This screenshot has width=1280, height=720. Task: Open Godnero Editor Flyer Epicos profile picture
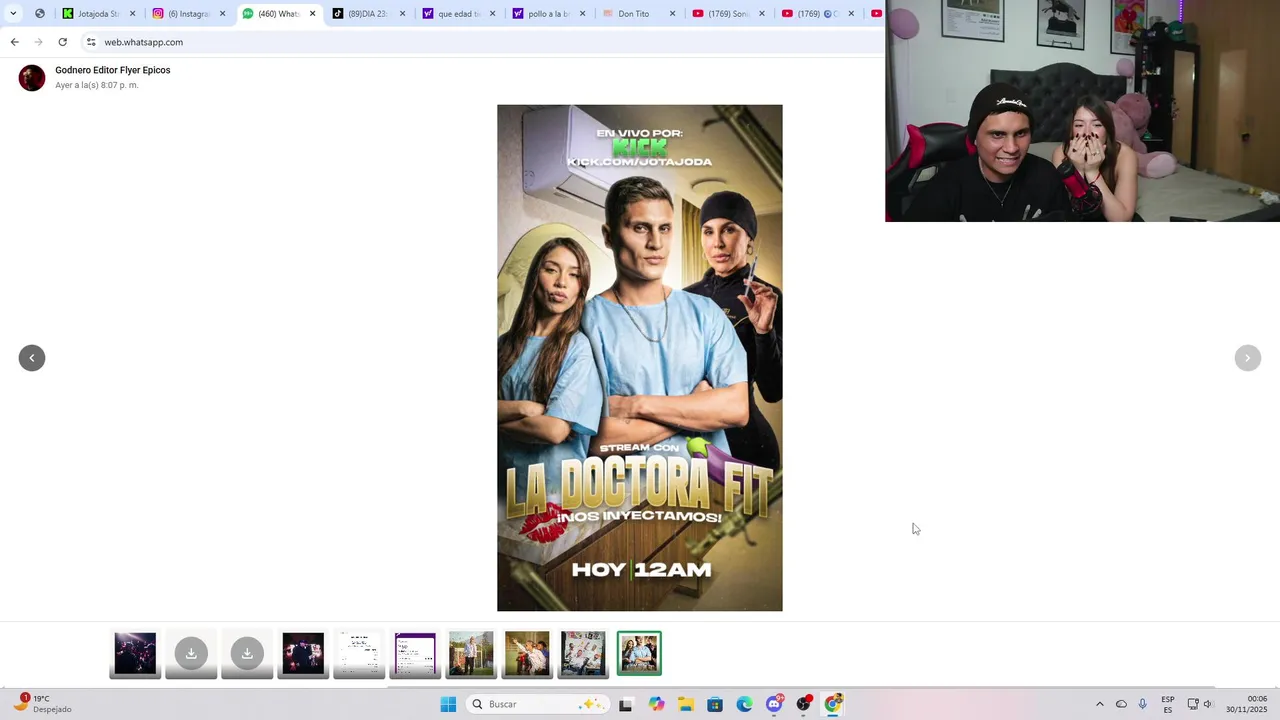32,78
